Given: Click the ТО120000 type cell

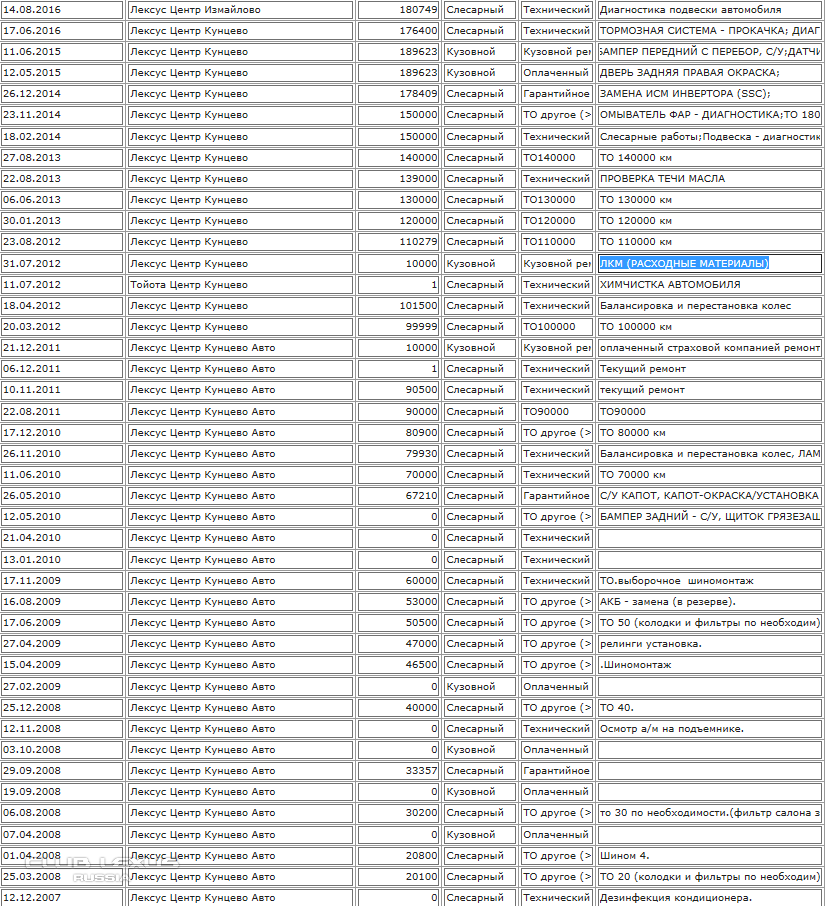Looking at the screenshot, I should pyautogui.click(x=556, y=221).
